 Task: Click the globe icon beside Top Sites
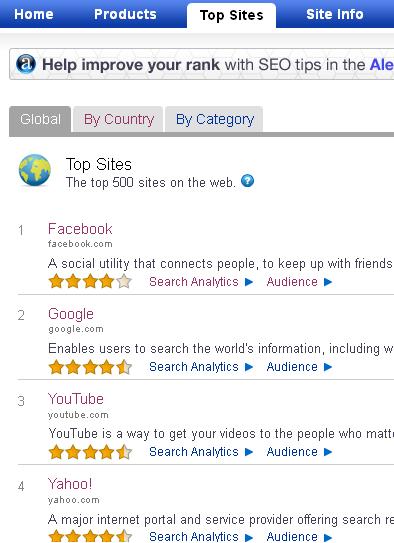coord(35,170)
